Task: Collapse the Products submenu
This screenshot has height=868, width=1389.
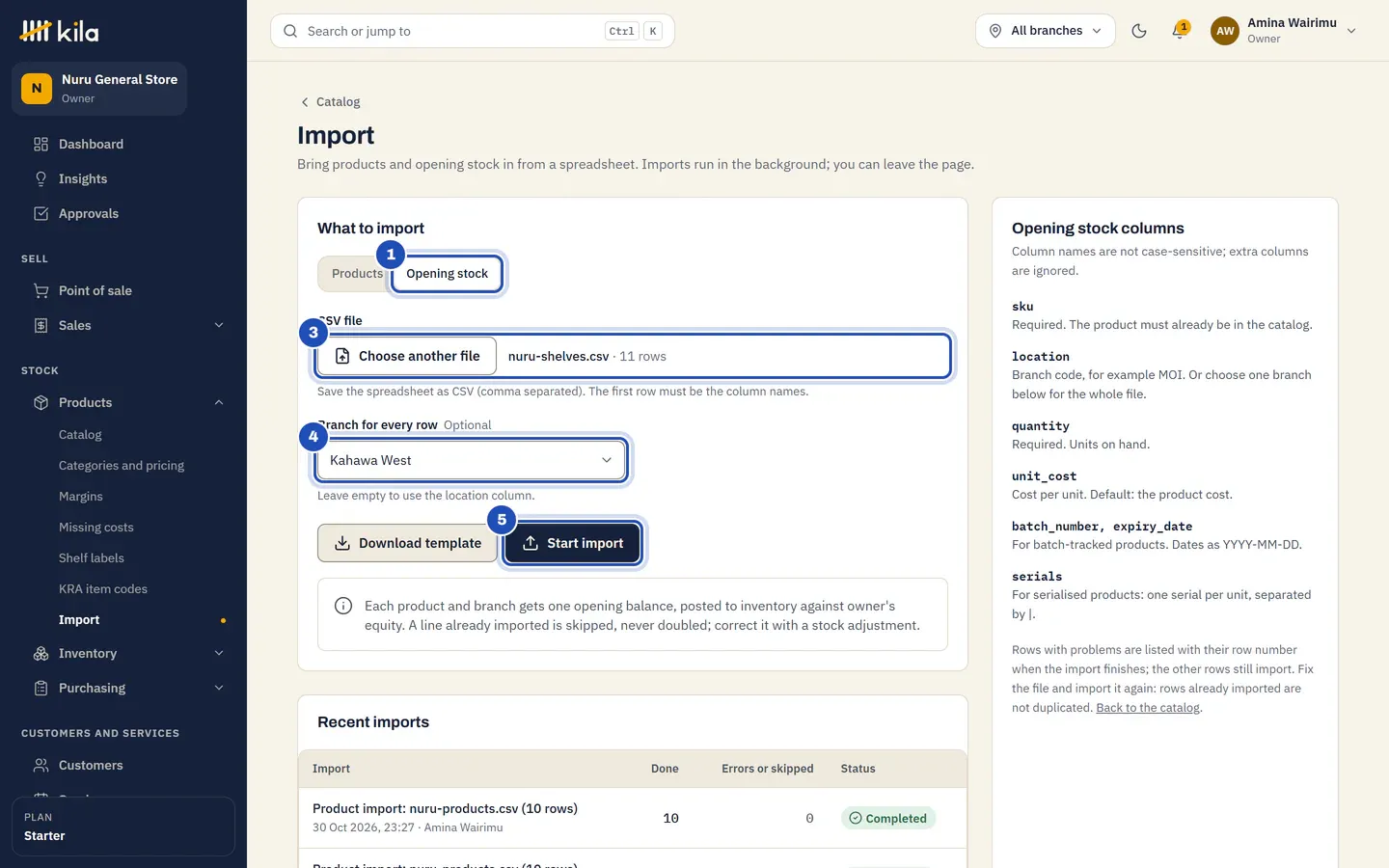Action: (x=219, y=403)
